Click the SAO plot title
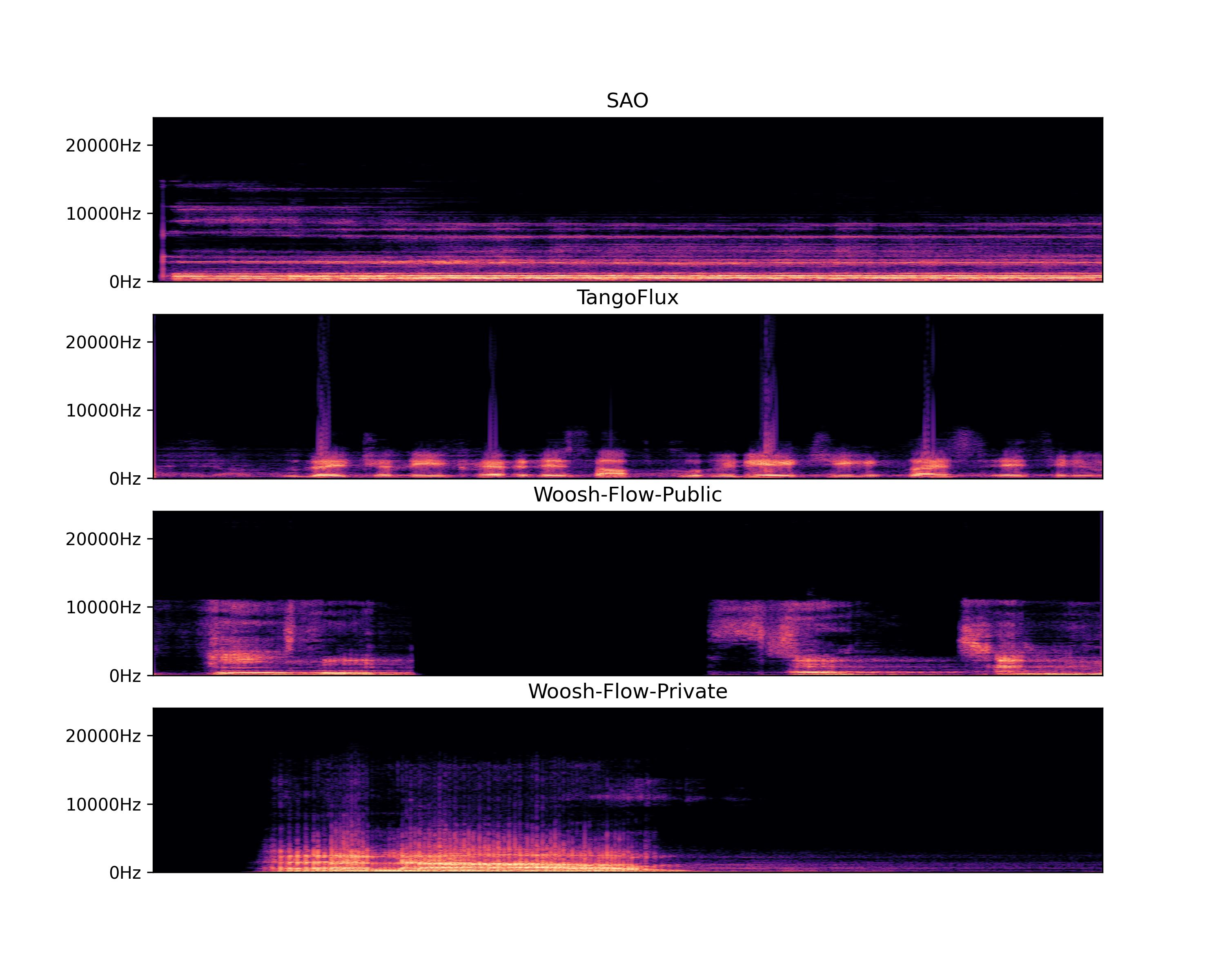This screenshot has width=1225, height=980. [627, 100]
